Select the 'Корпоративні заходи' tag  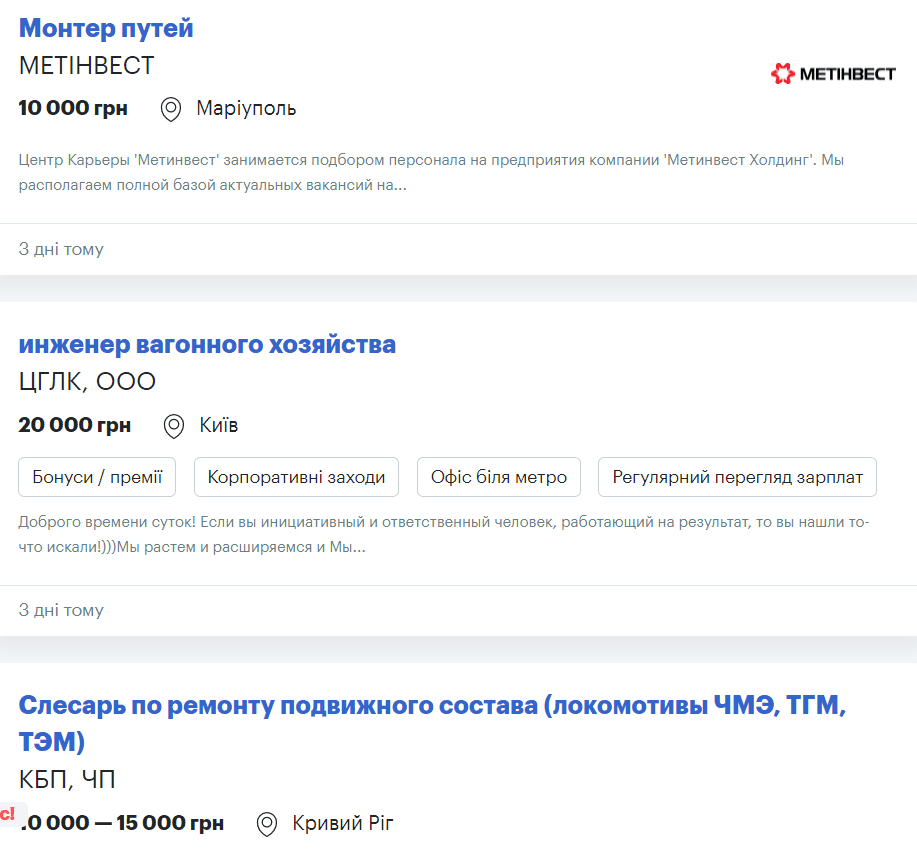coord(296,477)
